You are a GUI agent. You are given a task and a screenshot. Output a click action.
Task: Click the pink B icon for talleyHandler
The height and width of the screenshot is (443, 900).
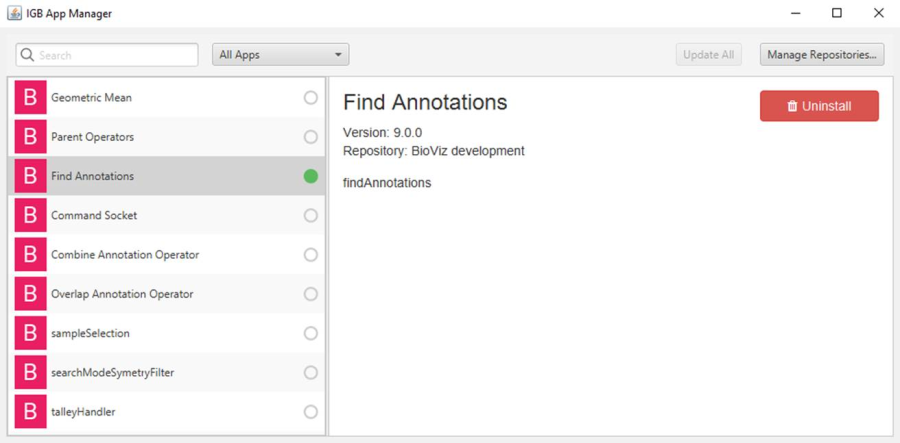(x=30, y=411)
